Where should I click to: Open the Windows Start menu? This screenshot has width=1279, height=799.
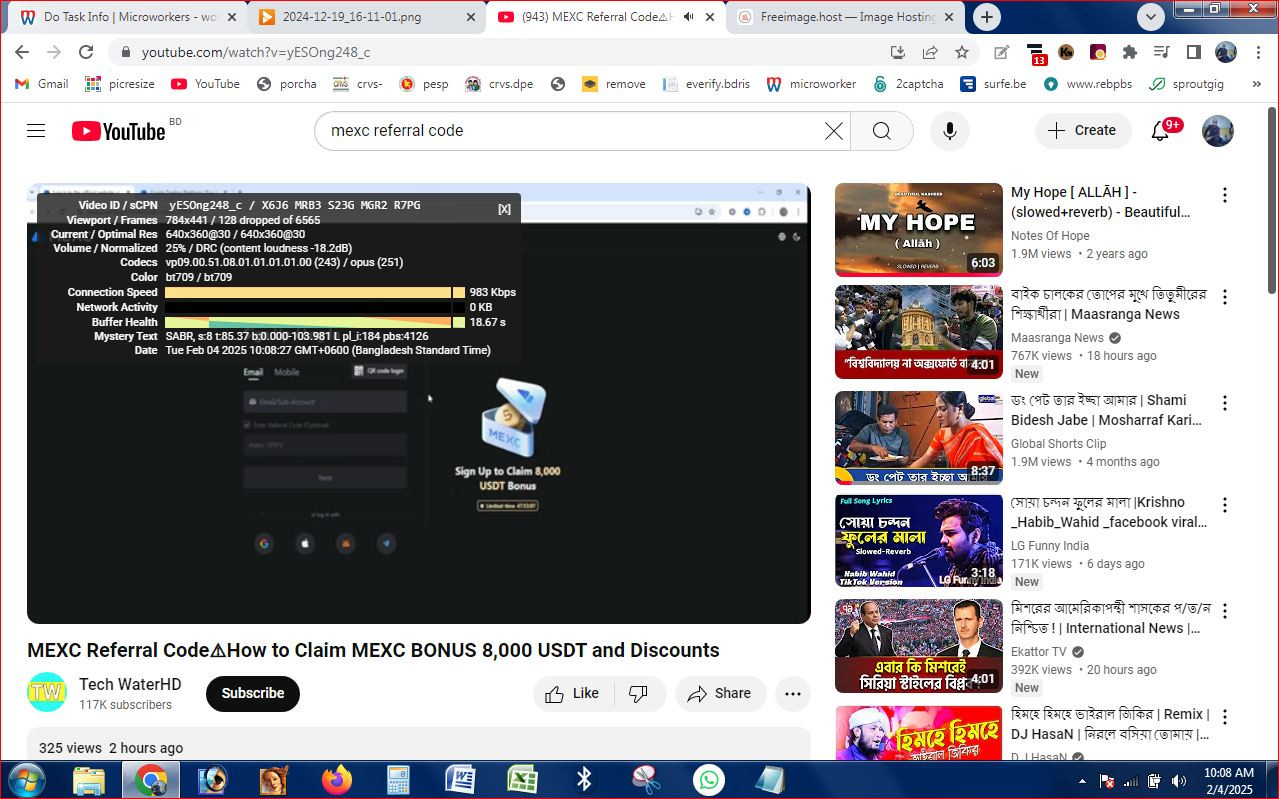[25, 780]
